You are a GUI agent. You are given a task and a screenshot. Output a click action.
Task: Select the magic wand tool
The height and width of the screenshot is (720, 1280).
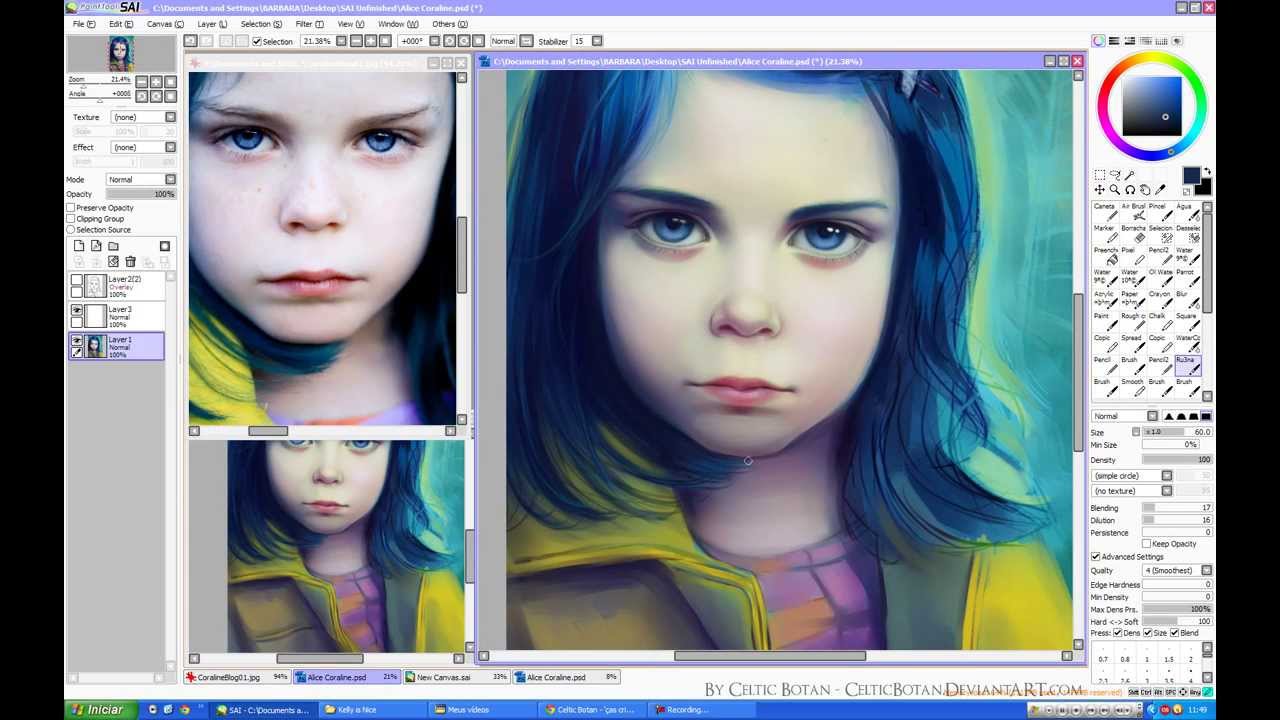[1130, 175]
